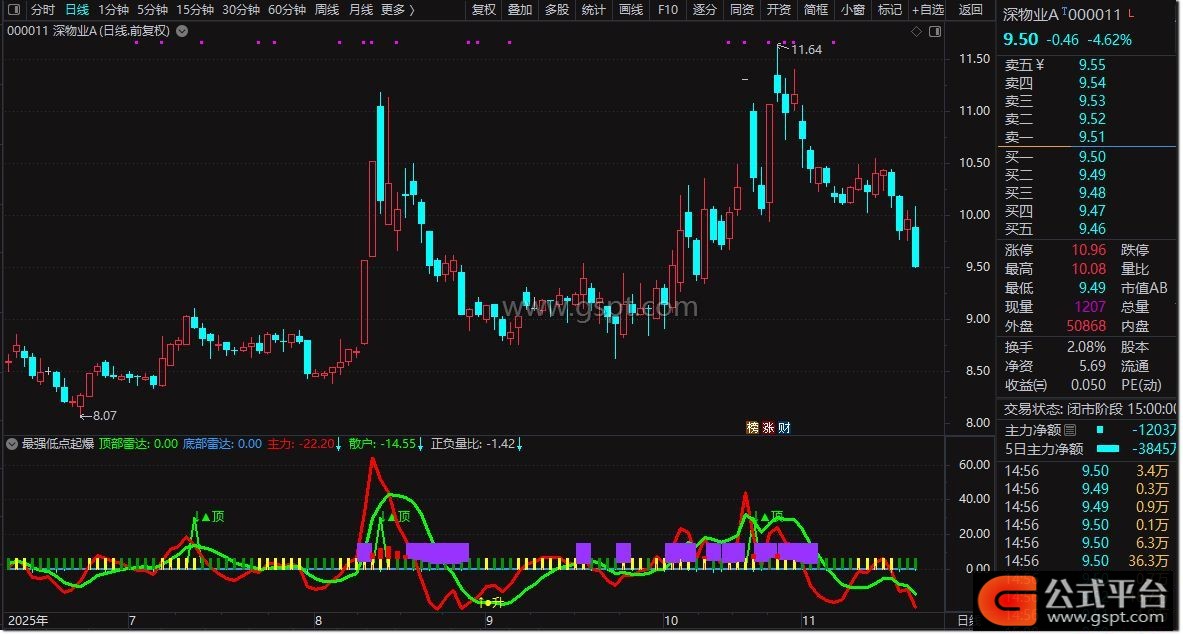Image resolution: width=1183 pixels, height=634 pixels.
Task: Click the diamond marker icon above chart
Action: tap(915, 31)
